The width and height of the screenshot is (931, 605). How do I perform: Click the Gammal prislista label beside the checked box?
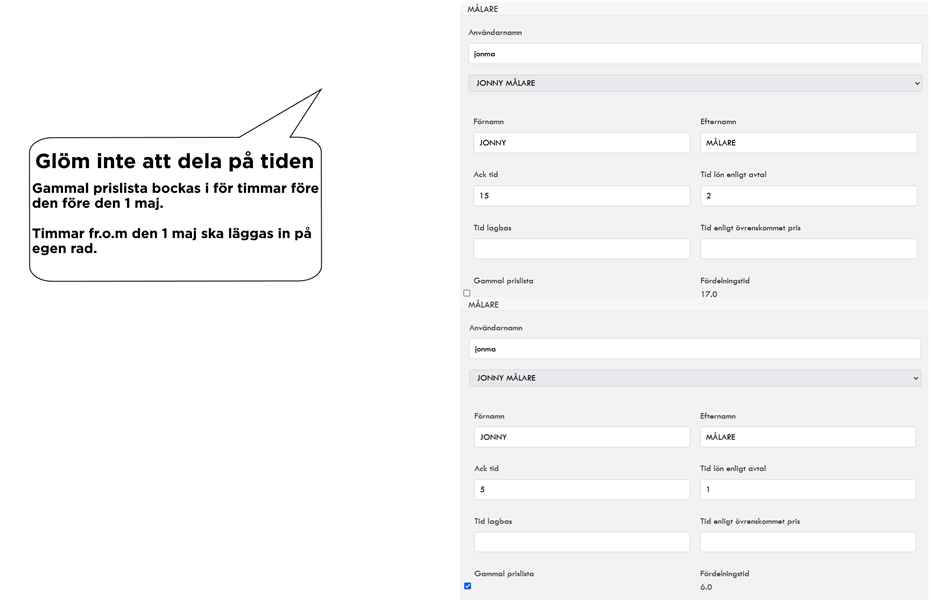coord(504,574)
